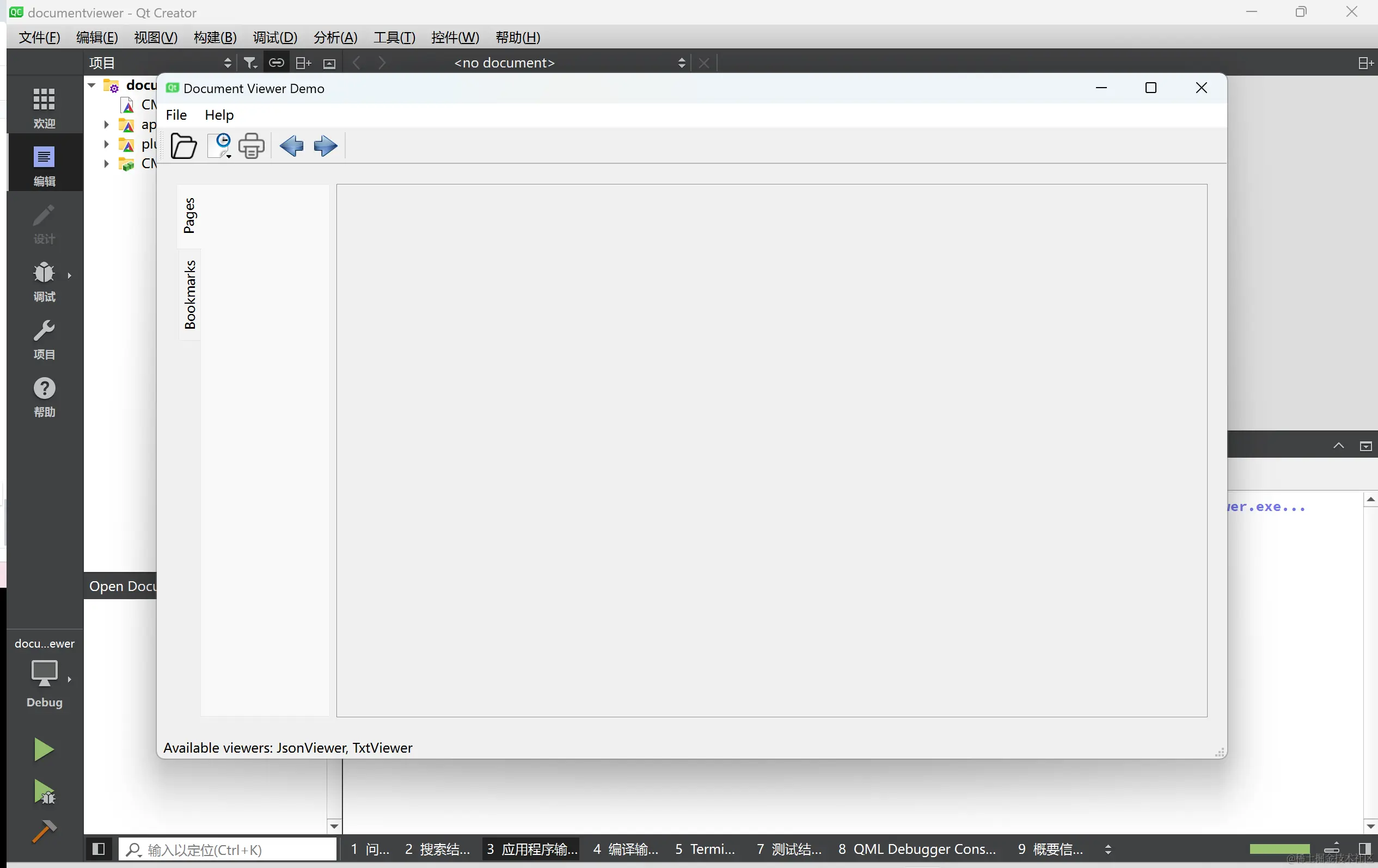Click the Open folder toolbar icon
This screenshot has width=1378, height=868.
point(183,146)
